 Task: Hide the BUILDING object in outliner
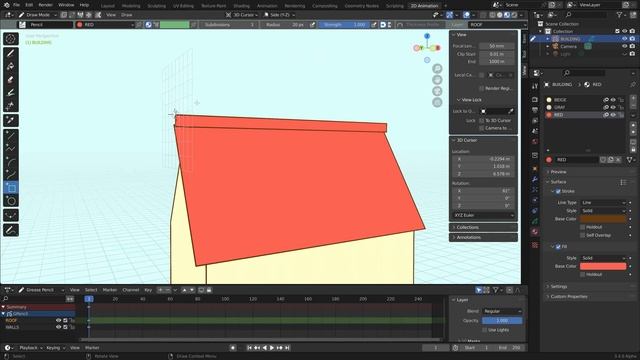point(624,39)
